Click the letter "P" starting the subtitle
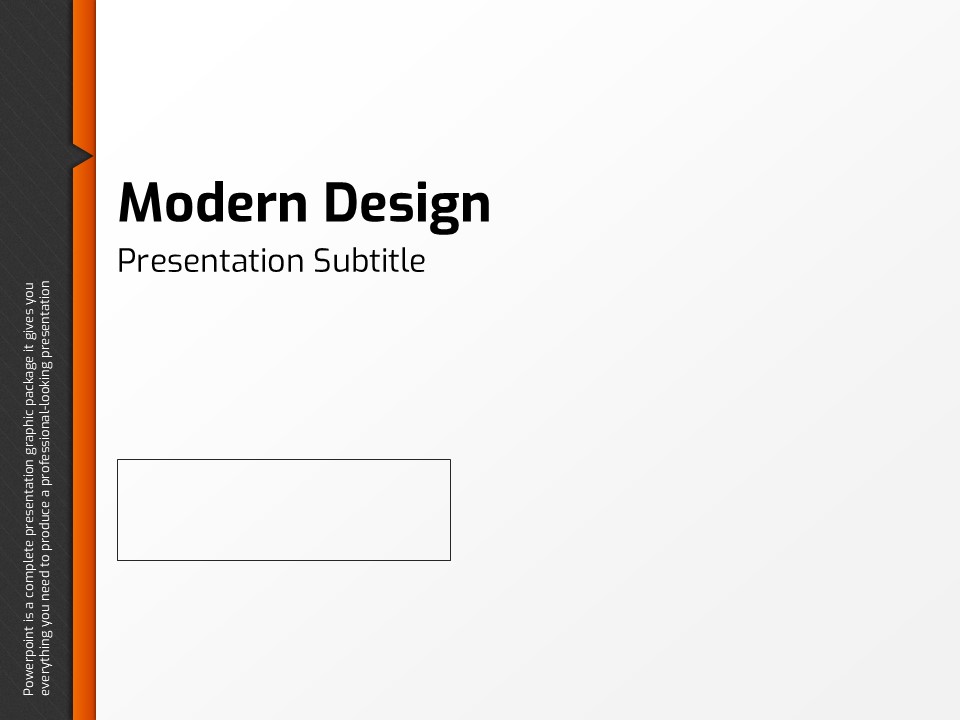 pos(125,261)
